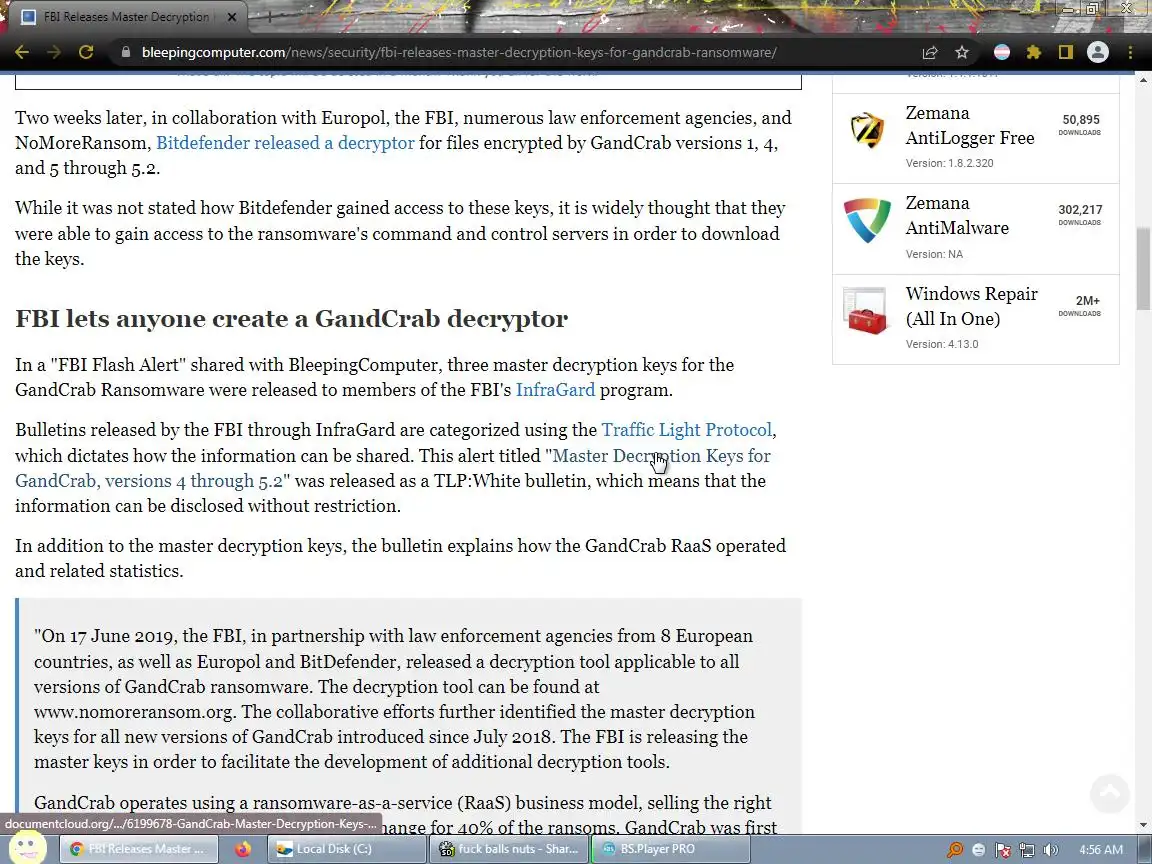1152x864 pixels.
Task: Close the FBI Releases Master Decryption tab
Action: [x=232, y=16]
